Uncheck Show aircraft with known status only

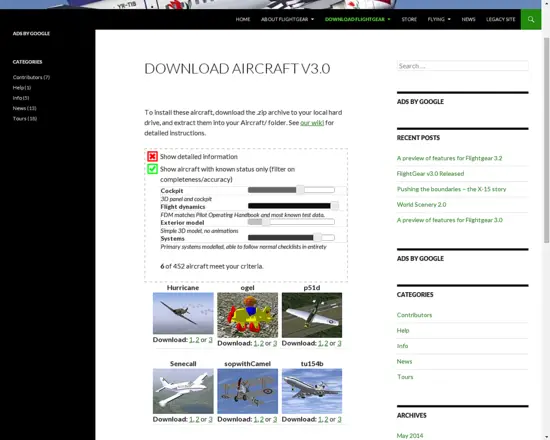click(x=152, y=169)
